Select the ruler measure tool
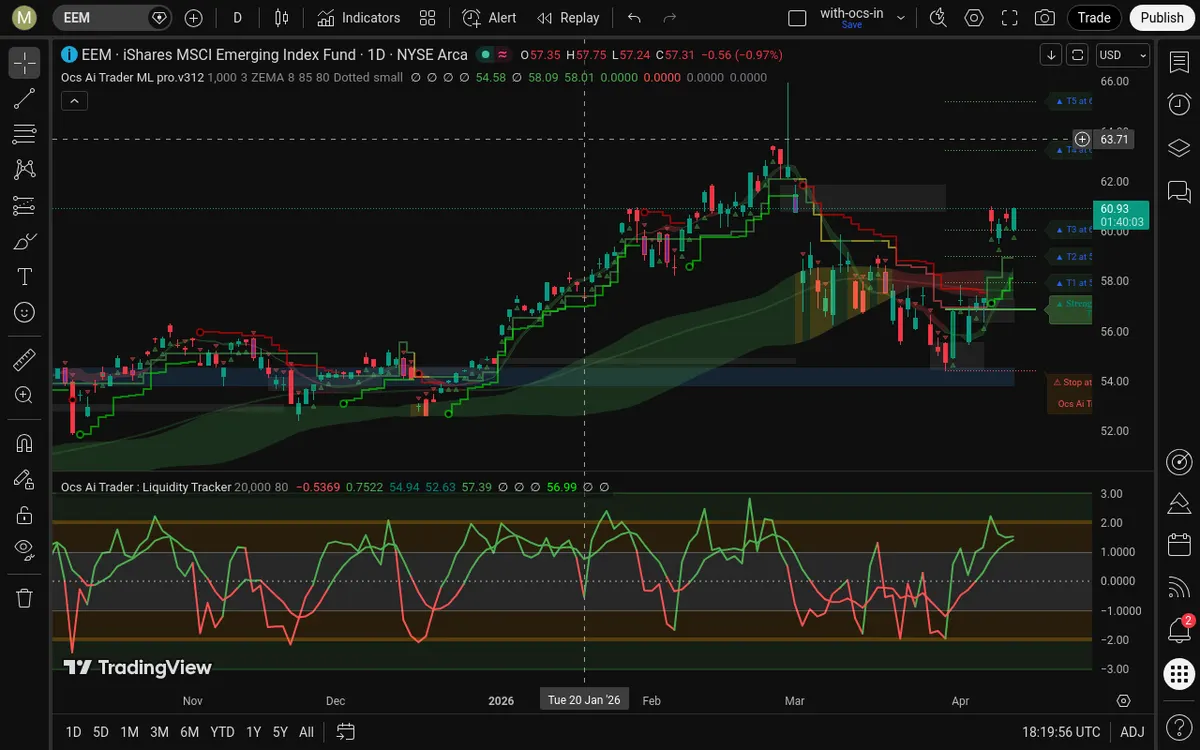Image resolution: width=1200 pixels, height=750 pixels. point(25,359)
